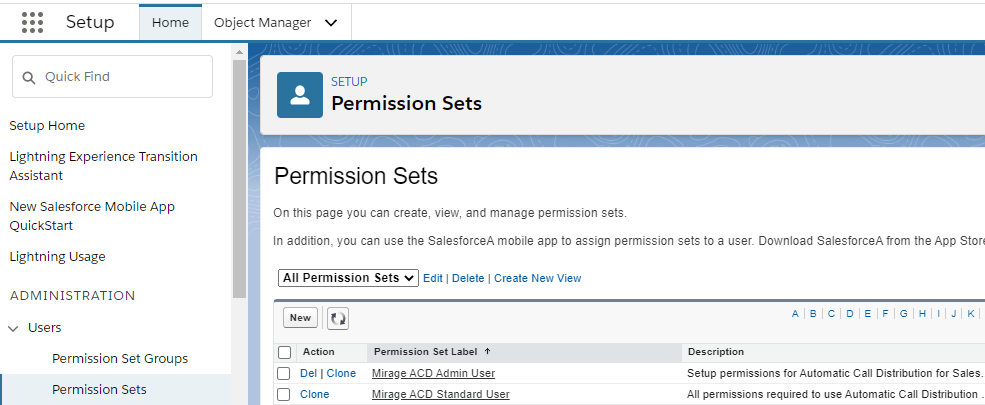Open the Mirage ACD Admin User permission set
The image size is (985, 405).
point(433,373)
